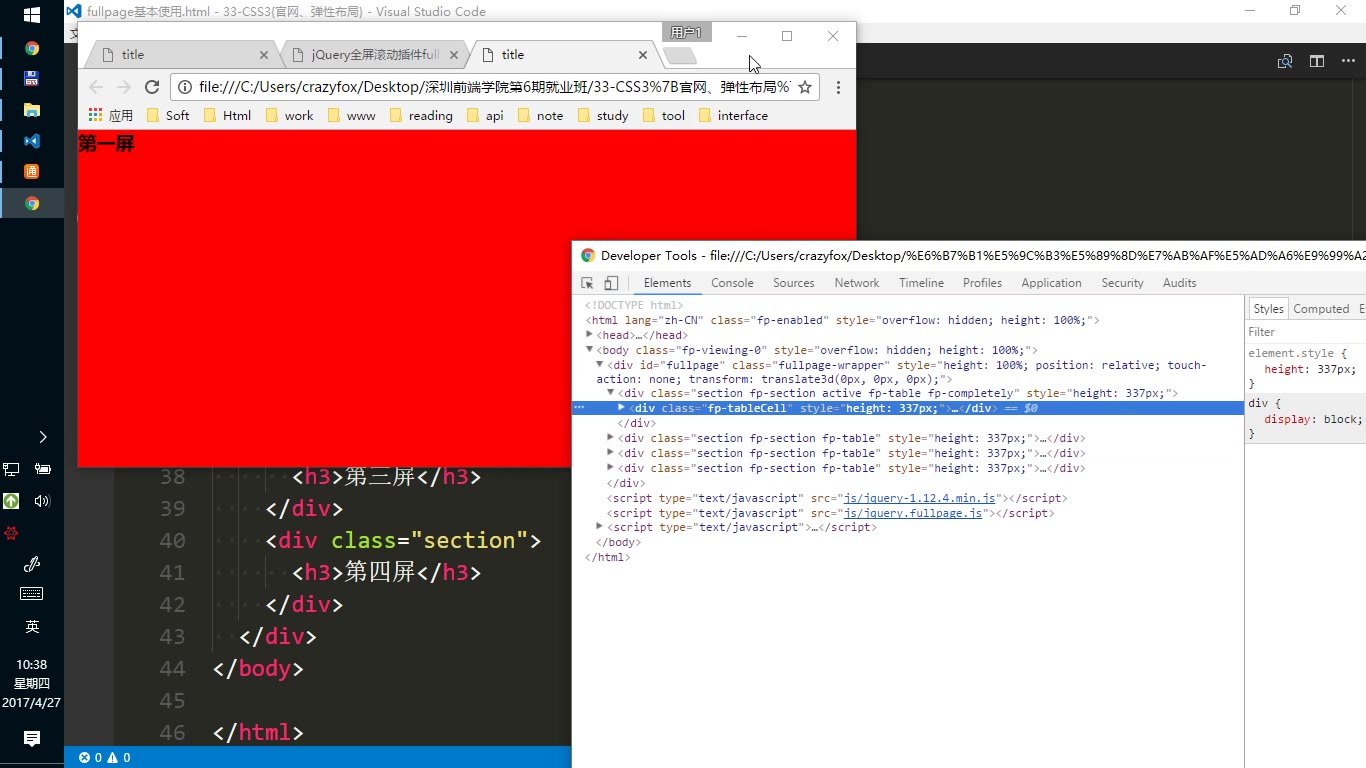Click the Filter field in Styles pane
The image size is (1366, 768).
coord(1305,332)
